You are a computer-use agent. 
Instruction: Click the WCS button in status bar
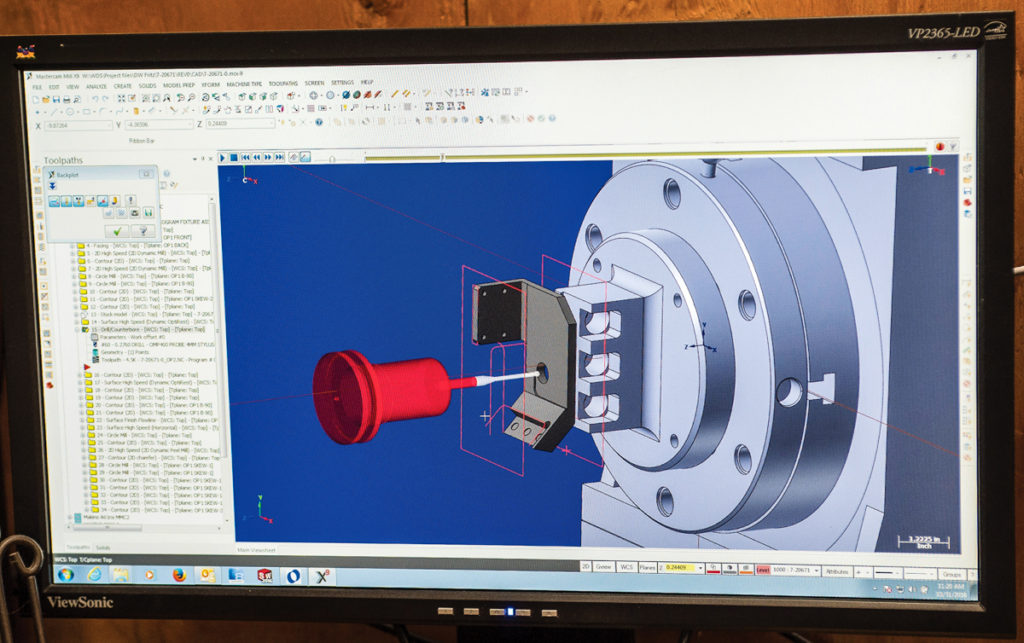pyautogui.click(x=627, y=567)
